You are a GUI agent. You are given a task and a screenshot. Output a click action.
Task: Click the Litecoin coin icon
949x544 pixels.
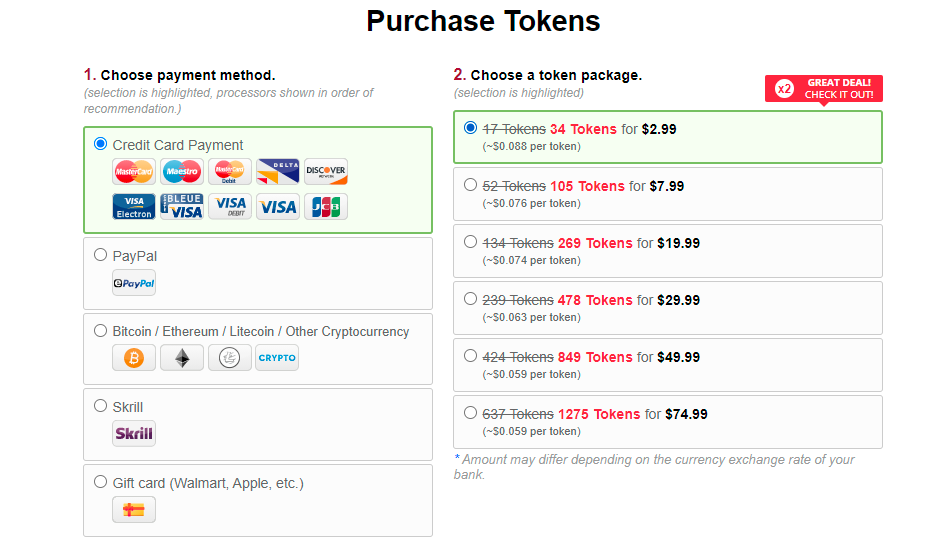pos(230,358)
